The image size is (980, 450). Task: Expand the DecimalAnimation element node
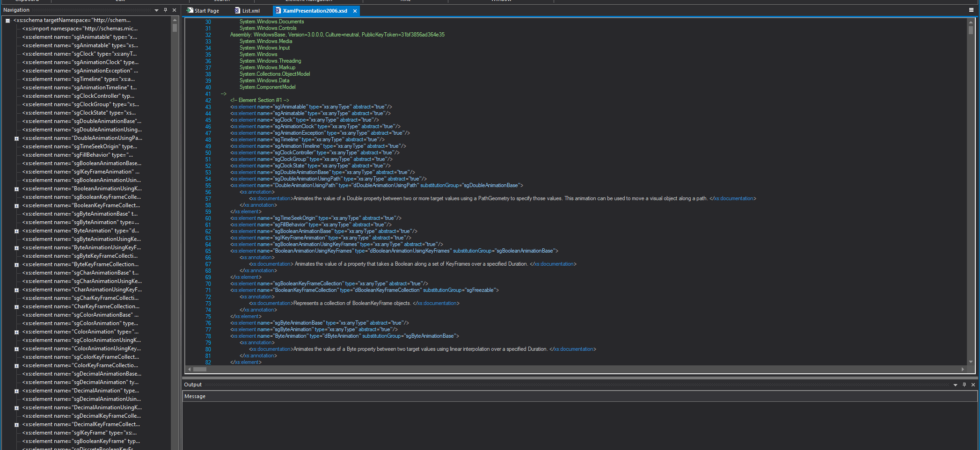tap(16, 391)
